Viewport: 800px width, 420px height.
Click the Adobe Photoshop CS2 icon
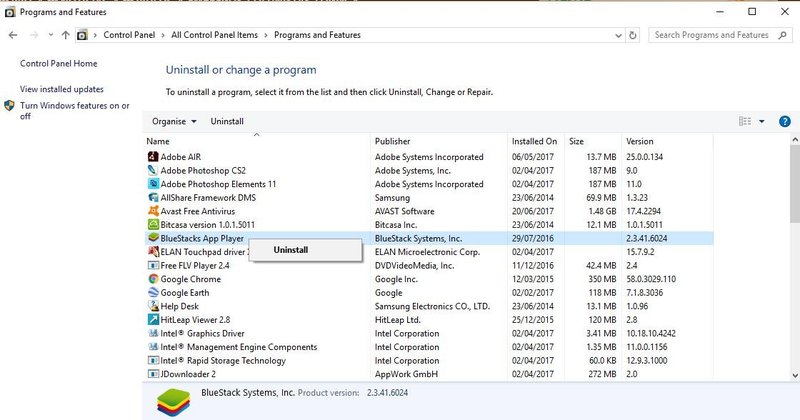153,170
